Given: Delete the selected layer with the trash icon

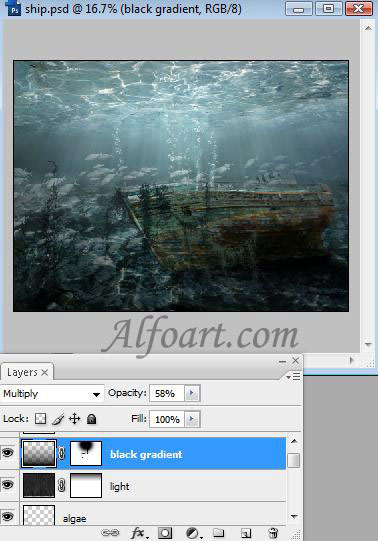Looking at the screenshot, I should (273, 533).
